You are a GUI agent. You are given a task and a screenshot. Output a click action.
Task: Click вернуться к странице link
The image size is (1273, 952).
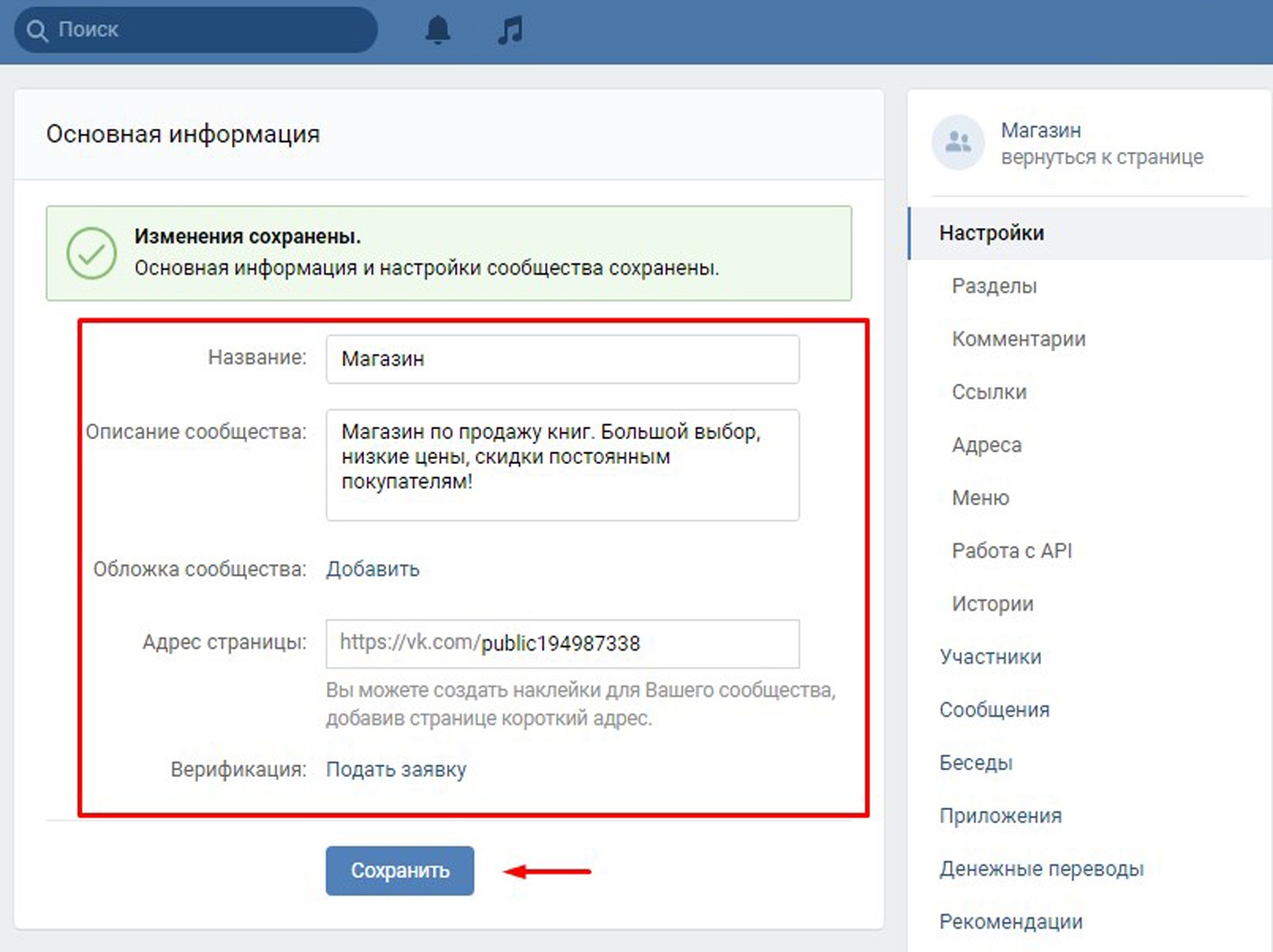click(x=1101, y=157)
